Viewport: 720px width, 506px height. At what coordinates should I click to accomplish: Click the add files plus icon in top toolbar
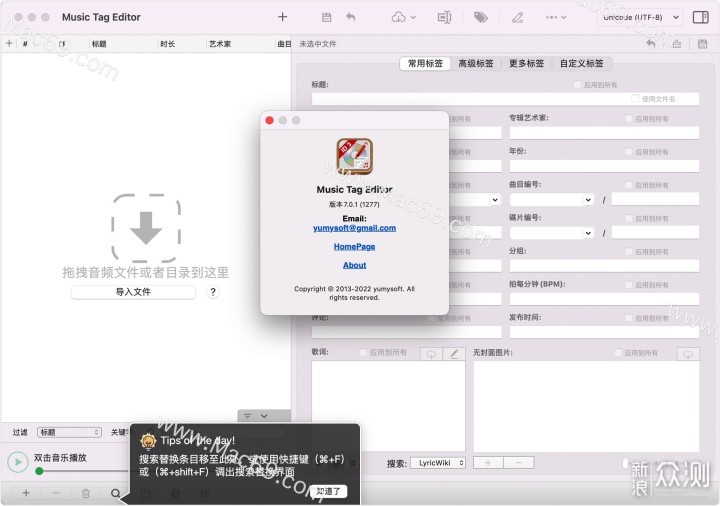coord(282,17)
